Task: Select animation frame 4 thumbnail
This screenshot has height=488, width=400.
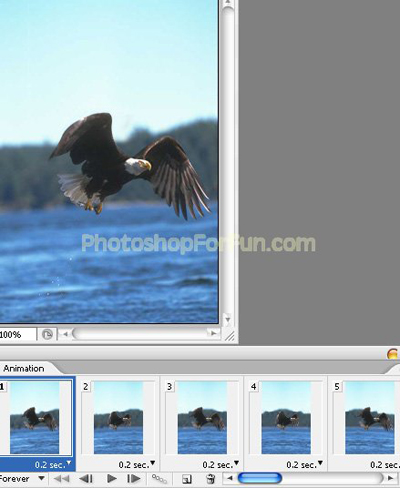Action: click(286, 418)
